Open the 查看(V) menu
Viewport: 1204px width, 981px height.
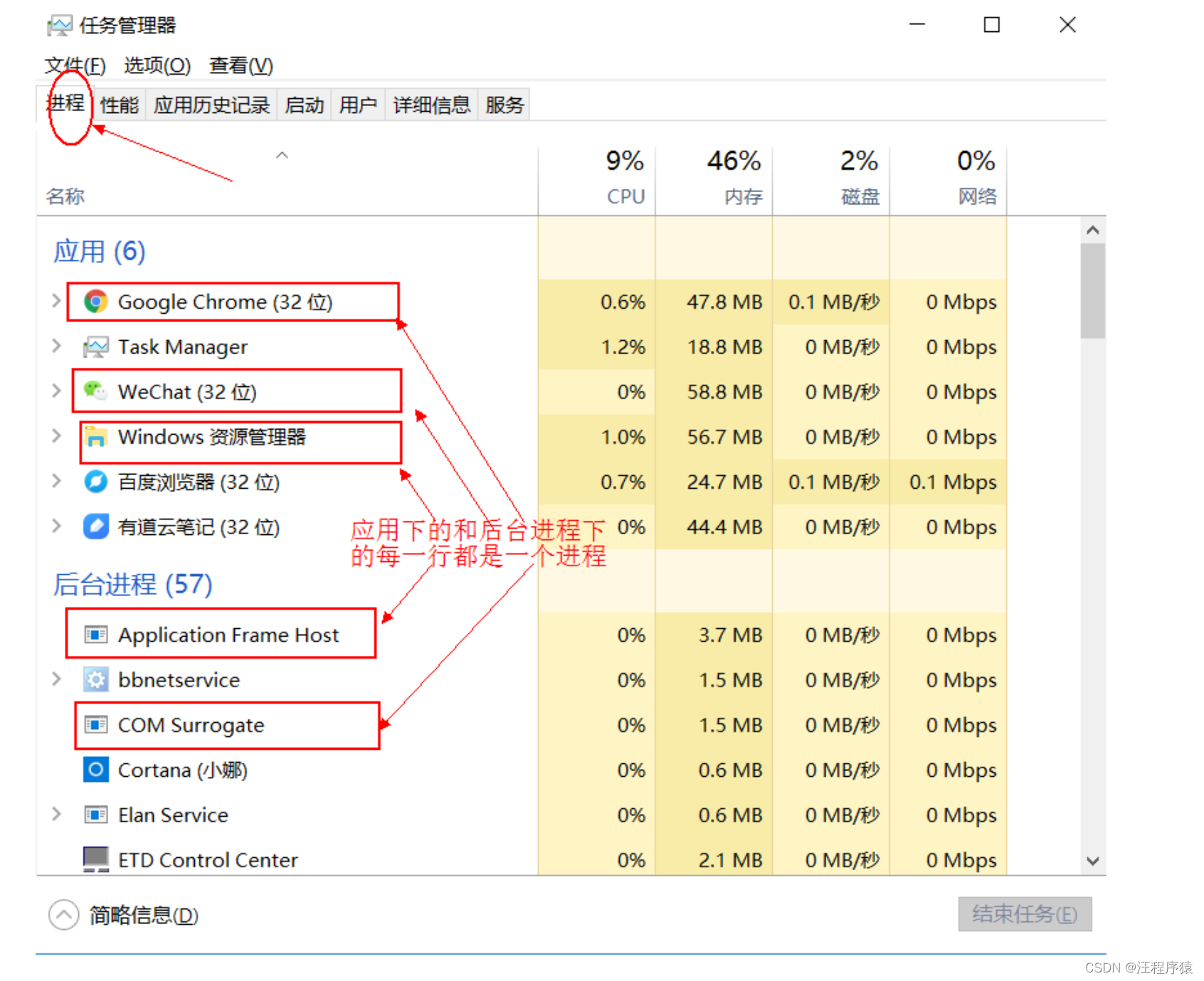tap(241, 66)
